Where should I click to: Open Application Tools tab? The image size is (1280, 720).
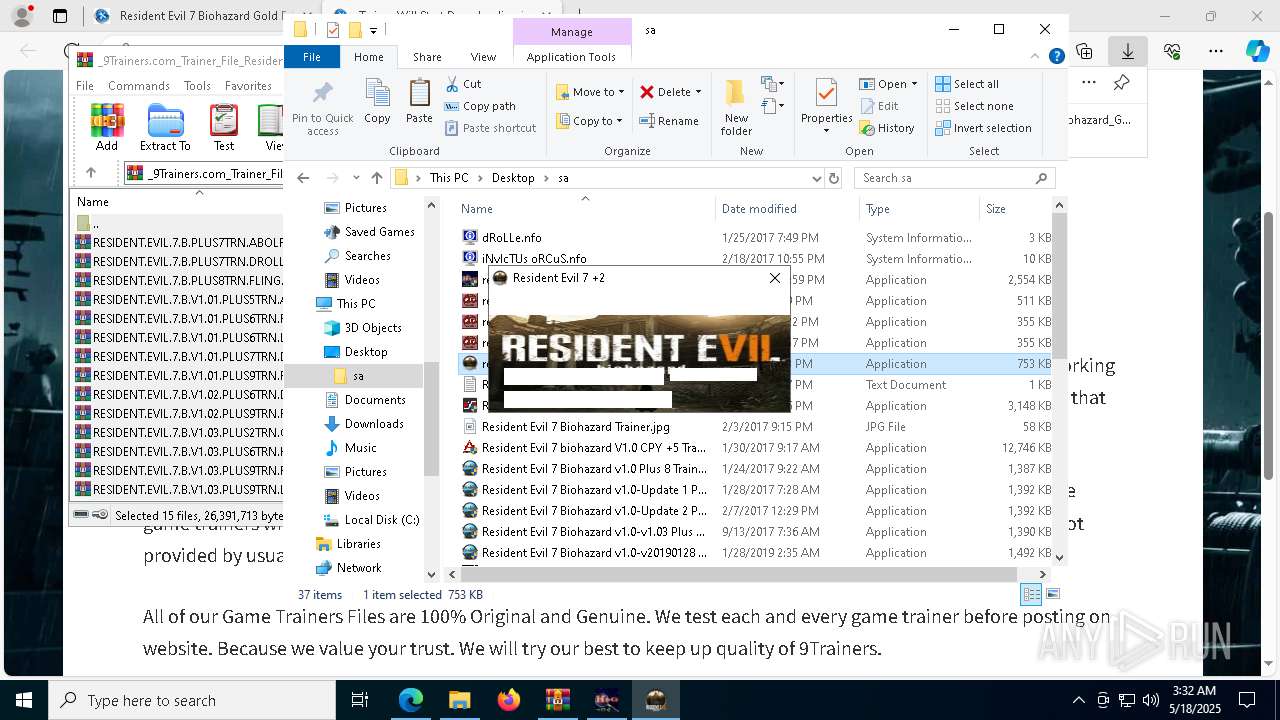pos(571,57)
